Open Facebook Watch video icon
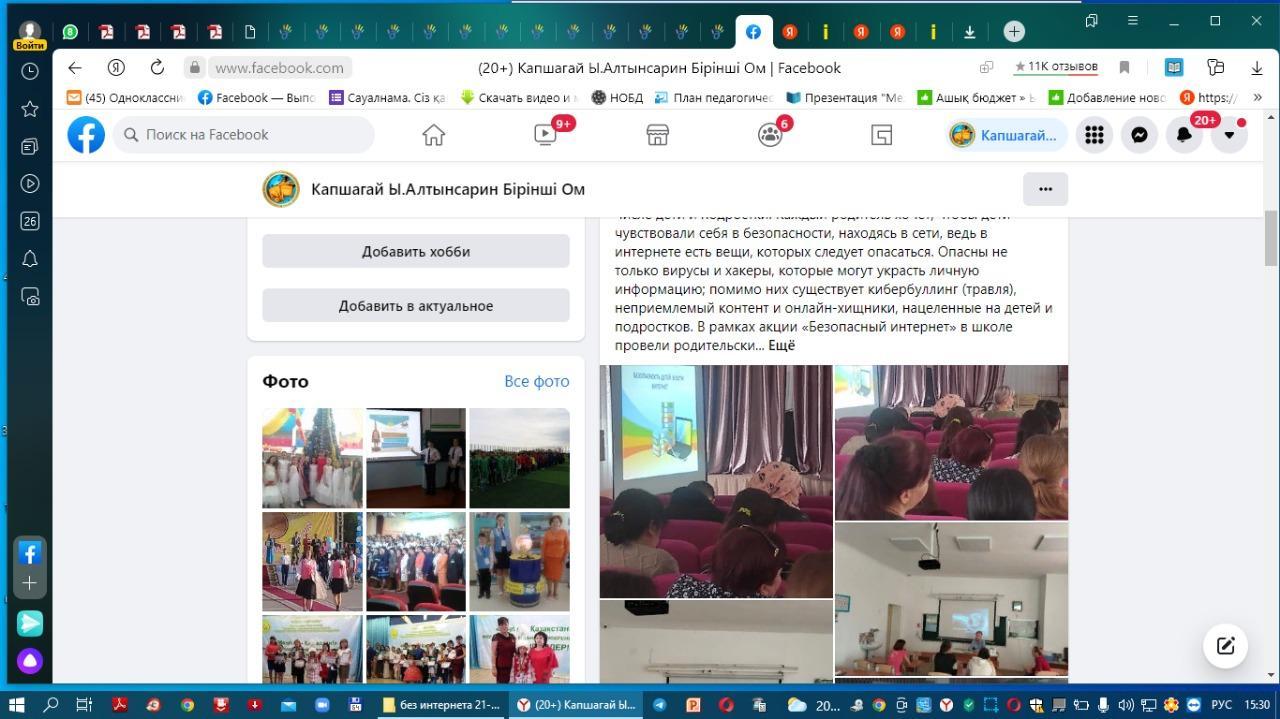 coord(545,135)
